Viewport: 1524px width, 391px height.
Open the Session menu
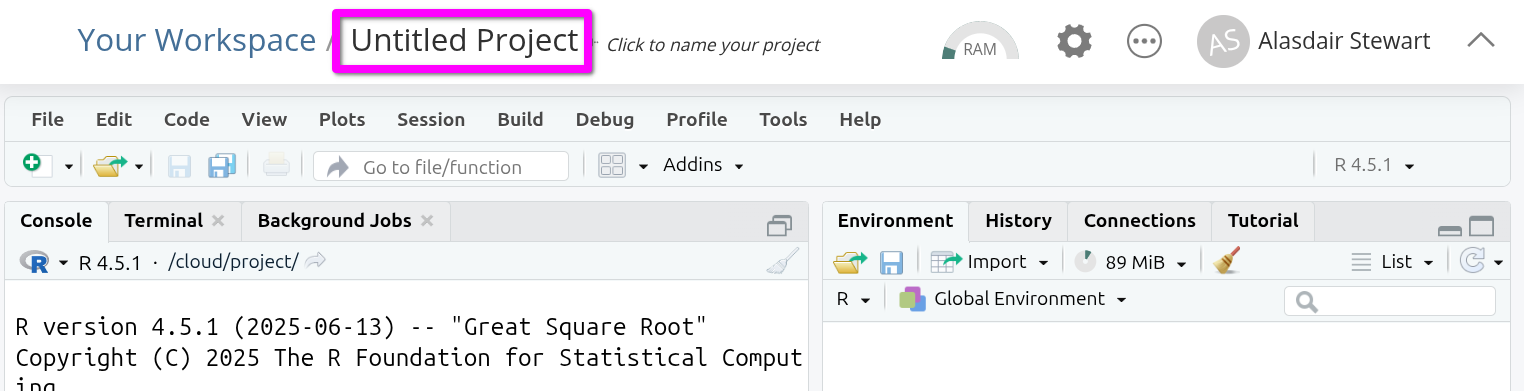click(431, 120)
